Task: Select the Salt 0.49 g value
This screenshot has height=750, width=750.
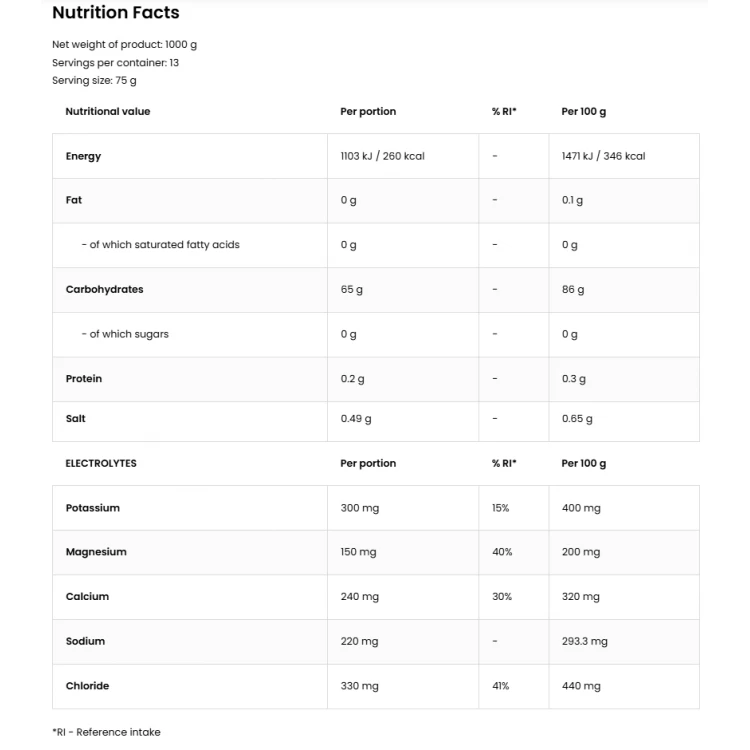Action: point(356,419)
